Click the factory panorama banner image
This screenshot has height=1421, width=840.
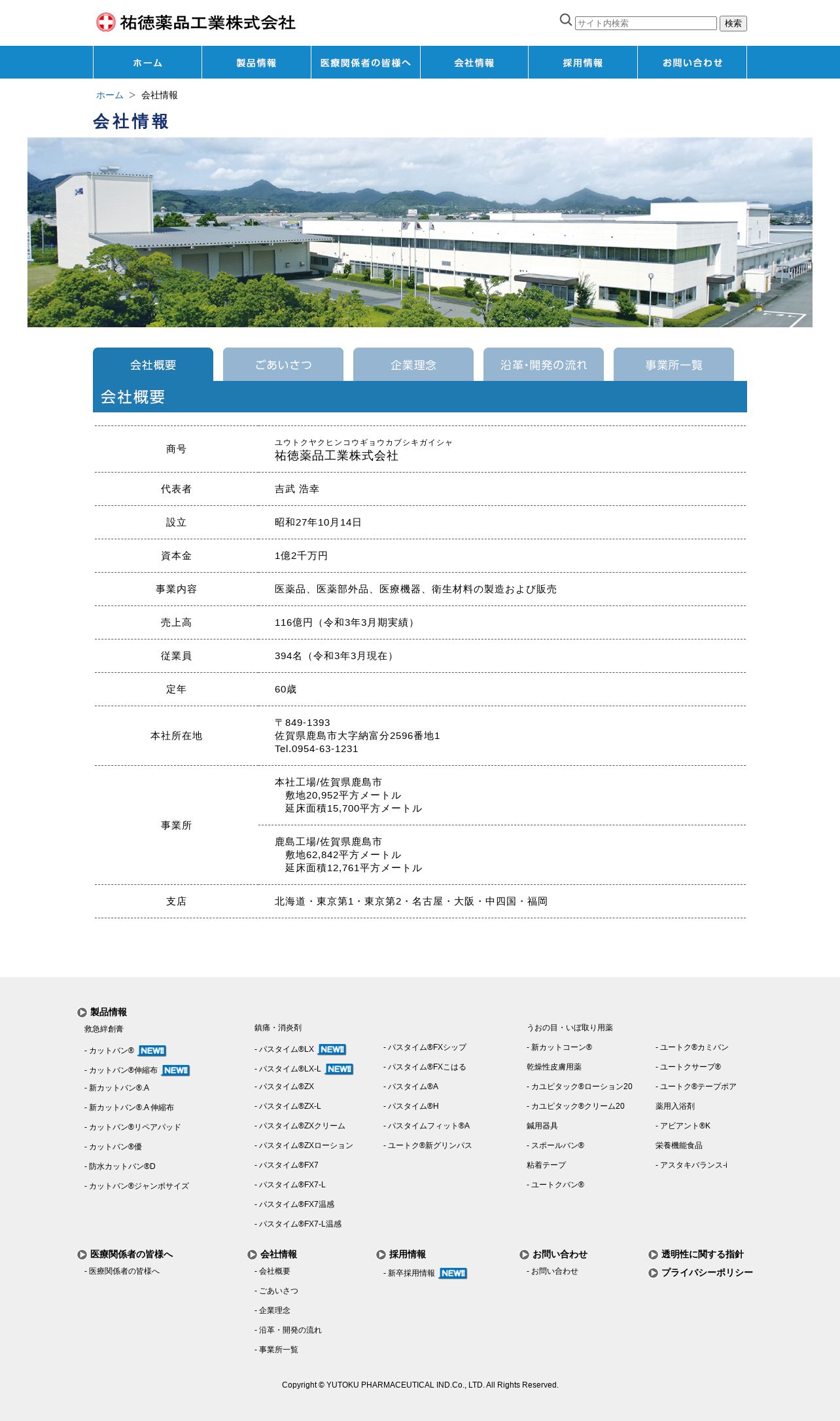click(420, 232)
